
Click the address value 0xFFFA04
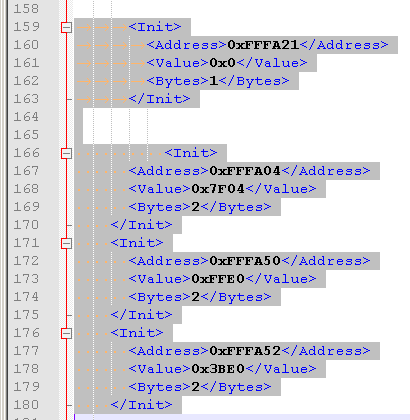coord(245,171)
